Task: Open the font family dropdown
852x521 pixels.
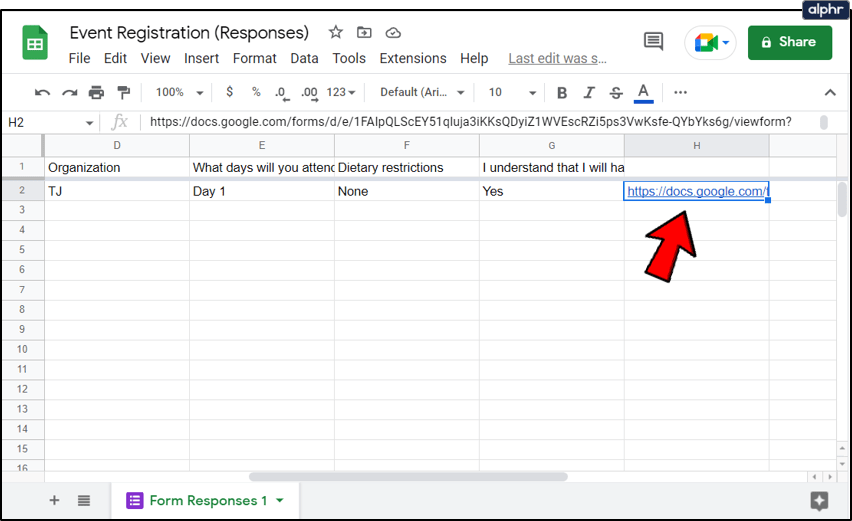Action: coord(422,92)
